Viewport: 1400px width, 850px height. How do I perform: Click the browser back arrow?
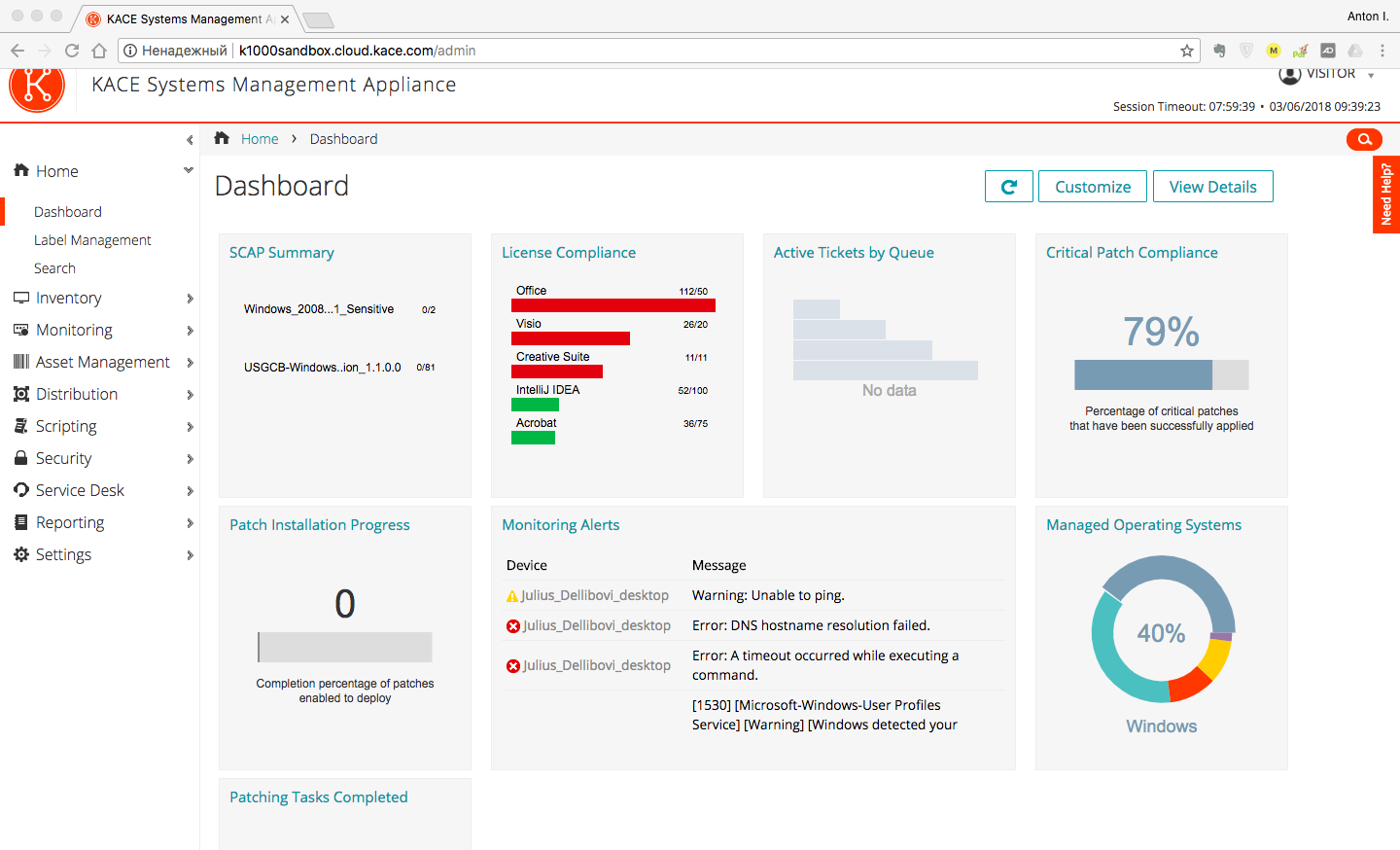click(x=17, y=51)
